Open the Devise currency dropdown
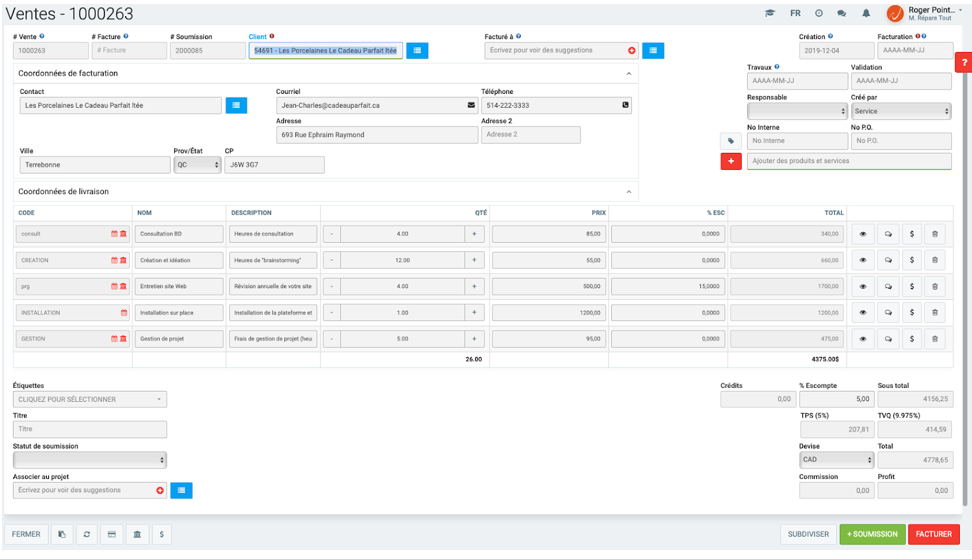The height and width of the screenshot is (559, 972). 836,460
